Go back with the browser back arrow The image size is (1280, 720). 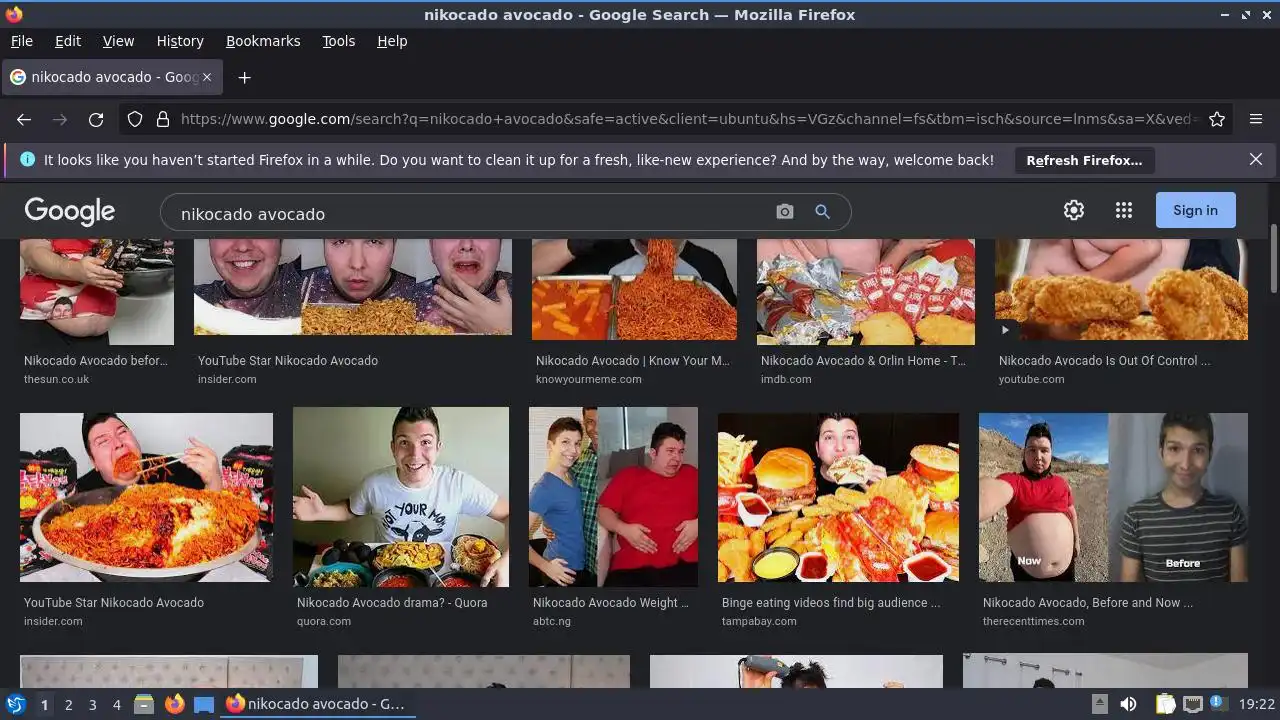click(x=24, y=119)
